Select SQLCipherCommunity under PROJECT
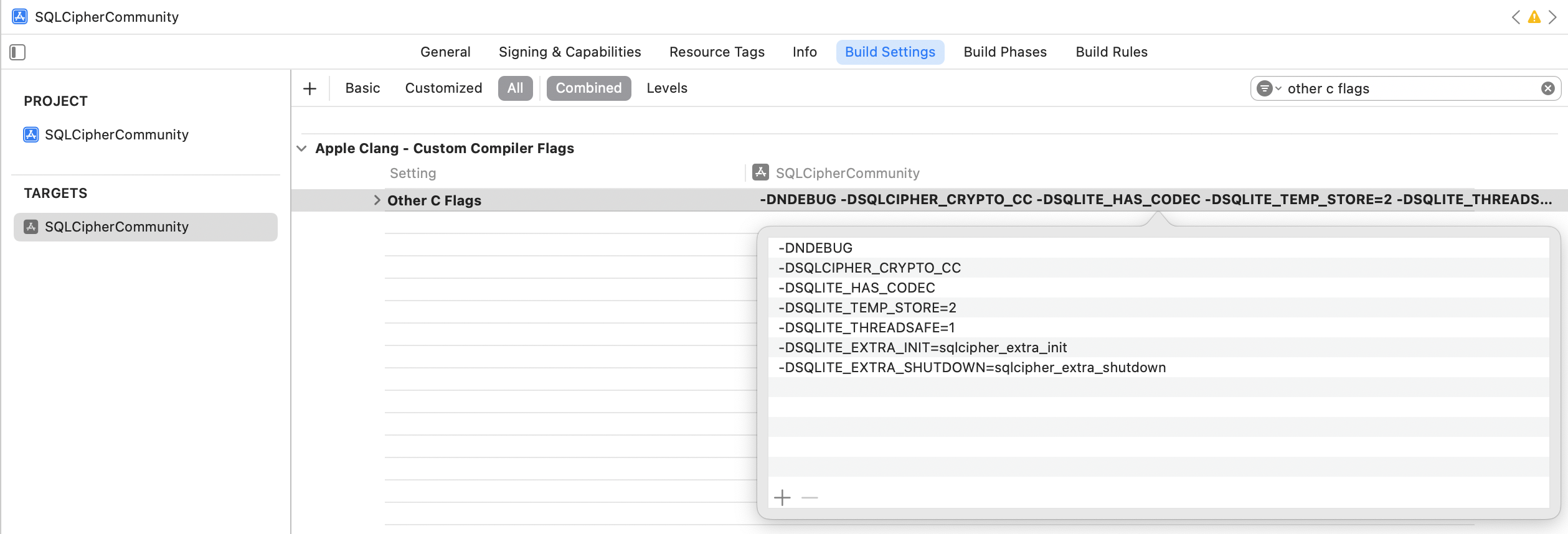Viewport: 1568px width, 534px height. tap(106, 135)
